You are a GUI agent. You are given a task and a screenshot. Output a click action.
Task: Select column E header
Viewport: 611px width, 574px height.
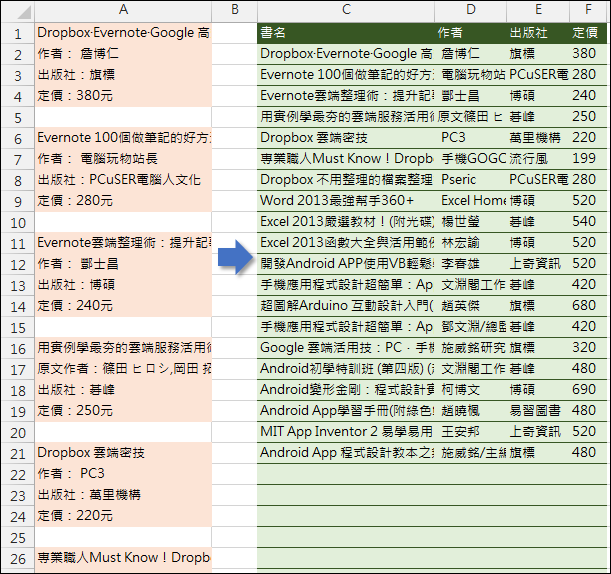coord(538,10)
